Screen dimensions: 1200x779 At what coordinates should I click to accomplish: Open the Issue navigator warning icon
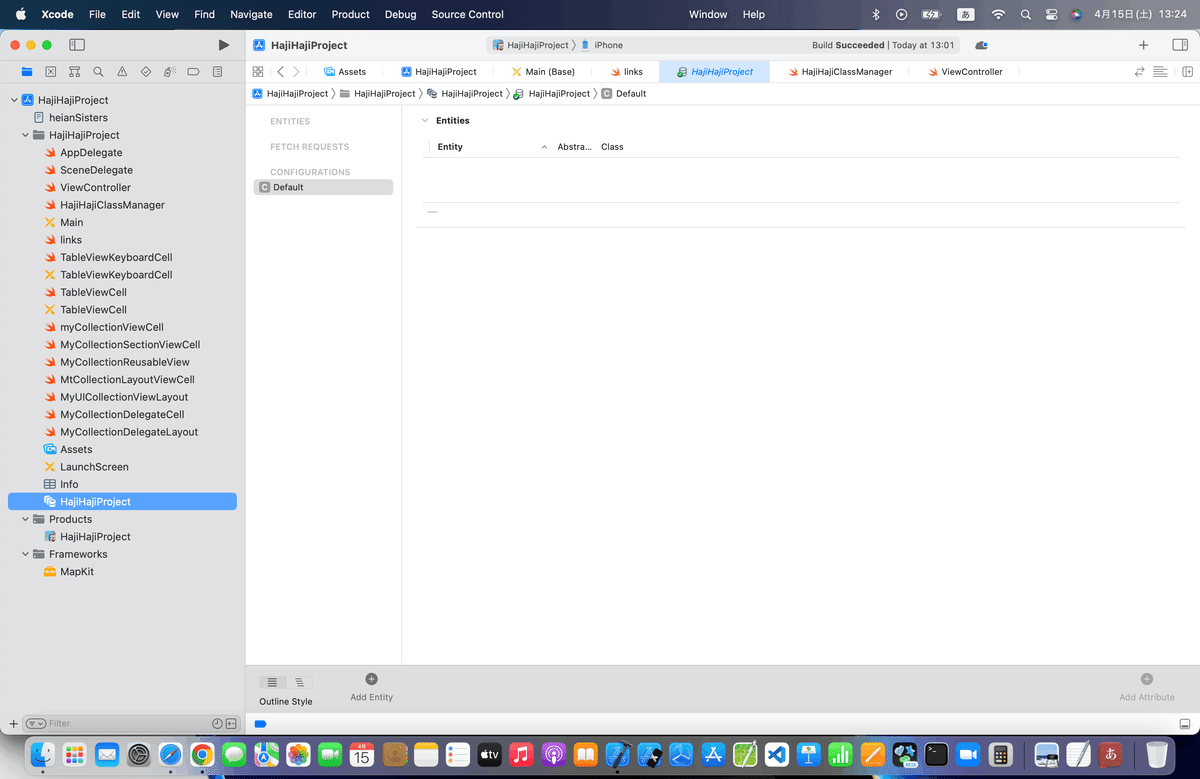coord(122,72)
